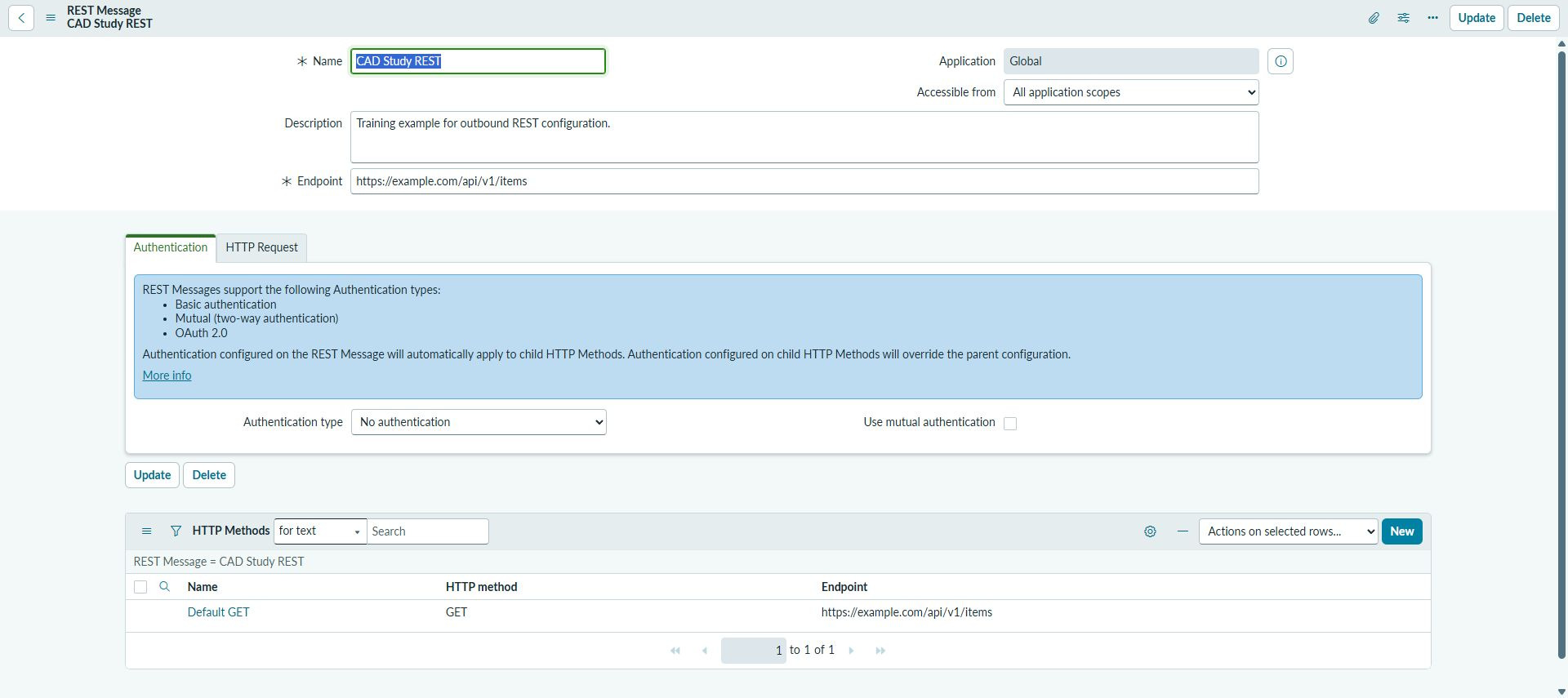Show Application field information icon
The image size is (1568, 698).
coord(1281,61)
